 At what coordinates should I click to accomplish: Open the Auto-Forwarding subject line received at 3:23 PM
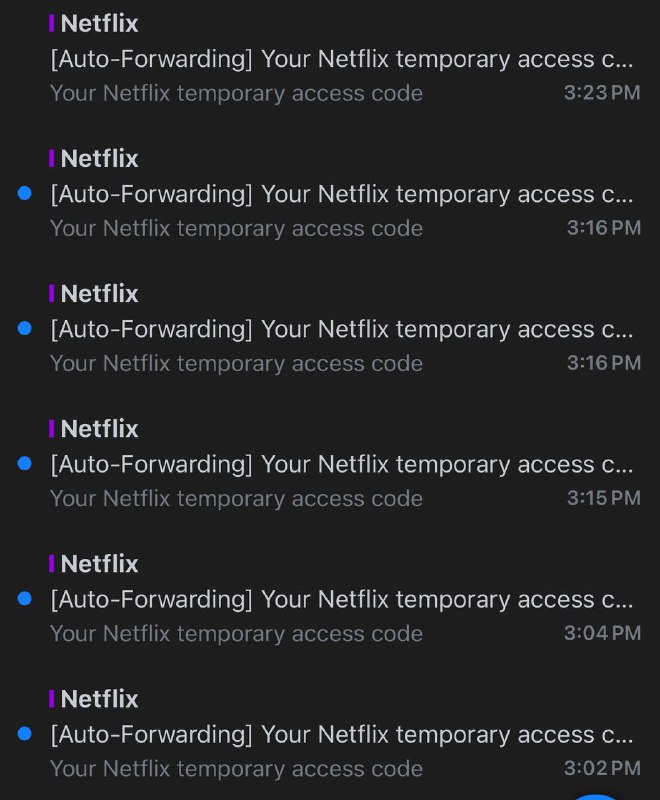point(341,58)
